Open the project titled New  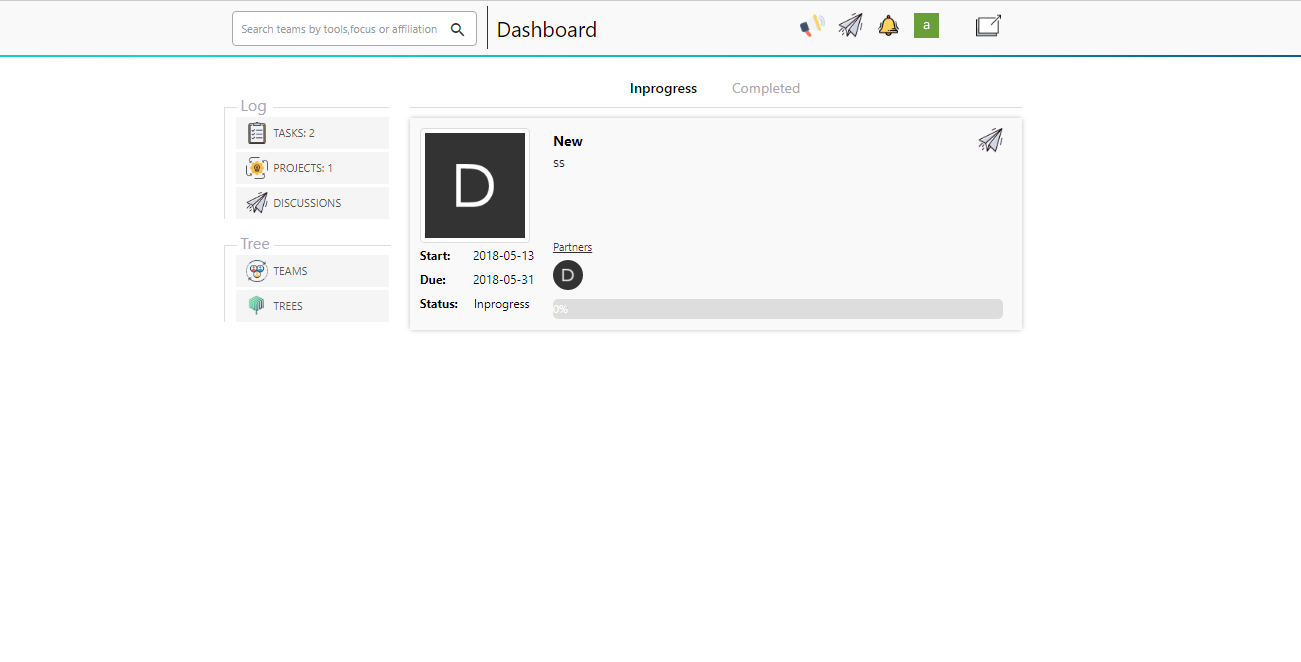coord(568,141)
